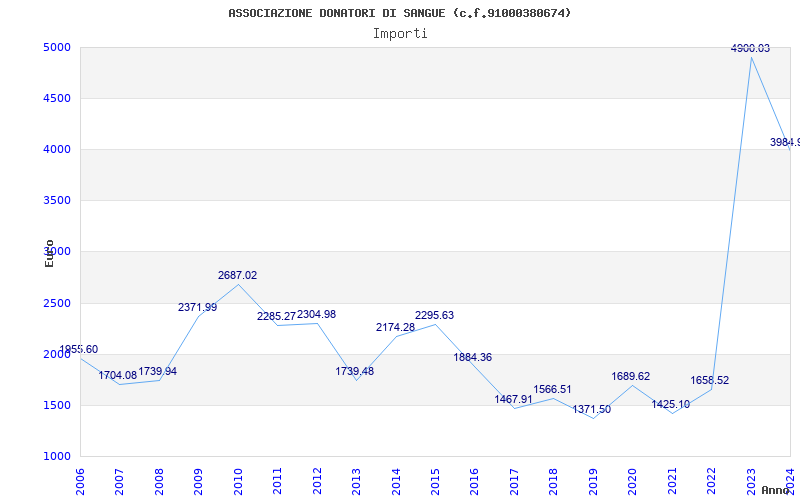
Task: Click the 2014 year label
Action: (x=396, y=482)
